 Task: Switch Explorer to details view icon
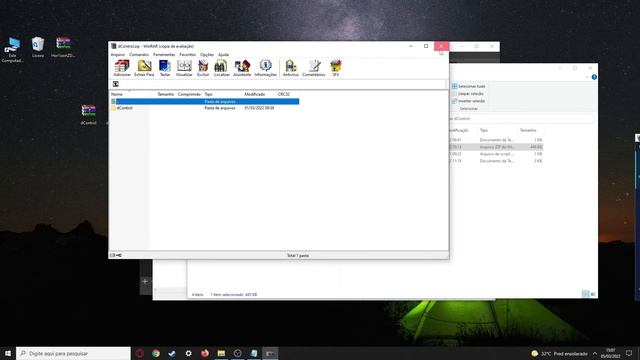tap(585, 294)
